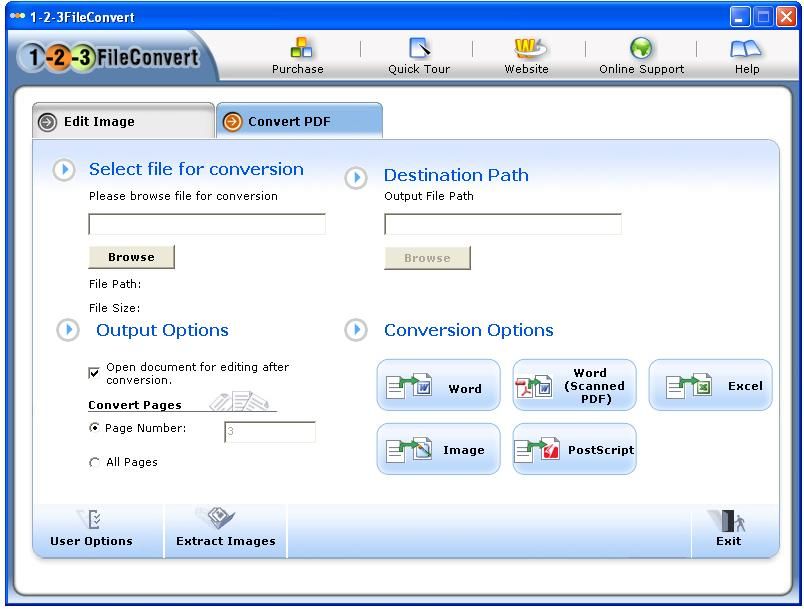
Task: Click the PostScript conversion icon
Action: click(x=537, y=450)
